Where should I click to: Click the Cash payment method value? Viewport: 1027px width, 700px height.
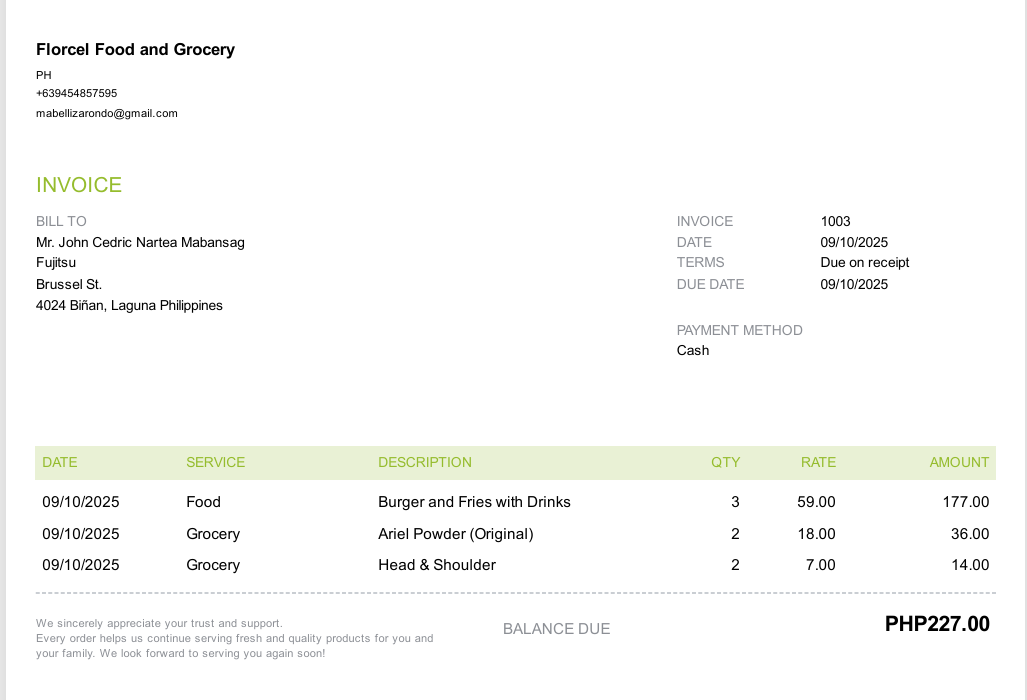[x=692, y=351]
